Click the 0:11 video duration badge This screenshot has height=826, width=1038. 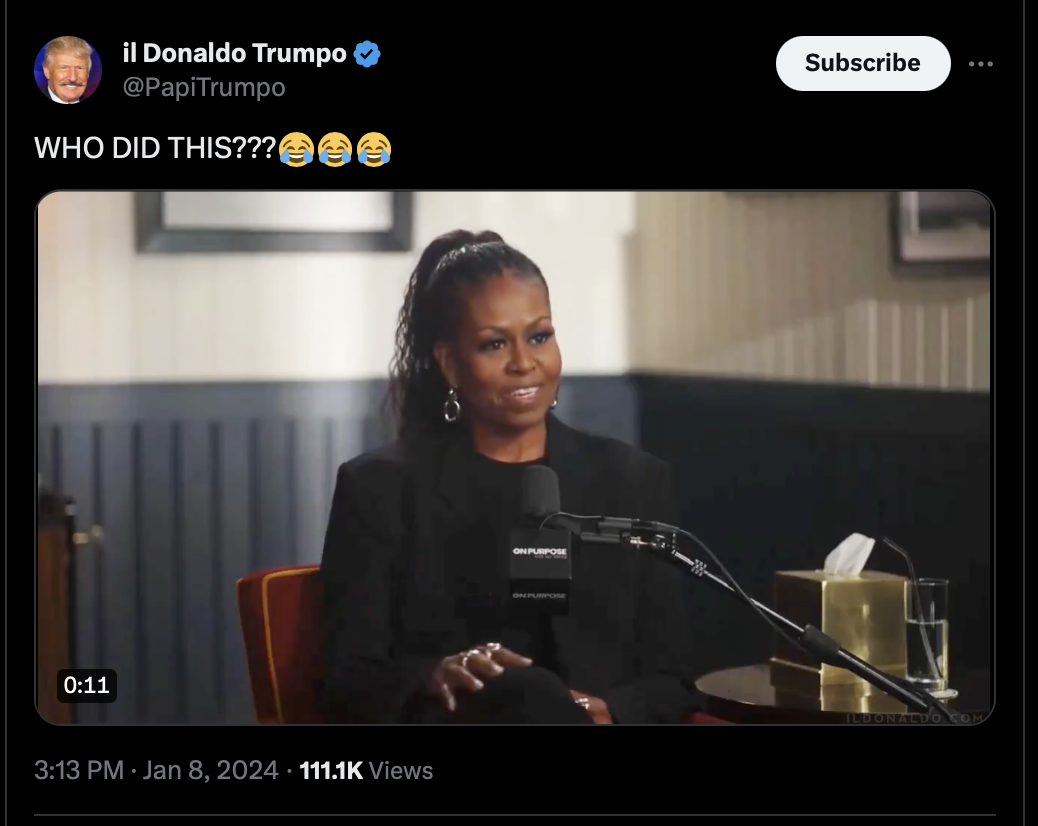[86, 685]
